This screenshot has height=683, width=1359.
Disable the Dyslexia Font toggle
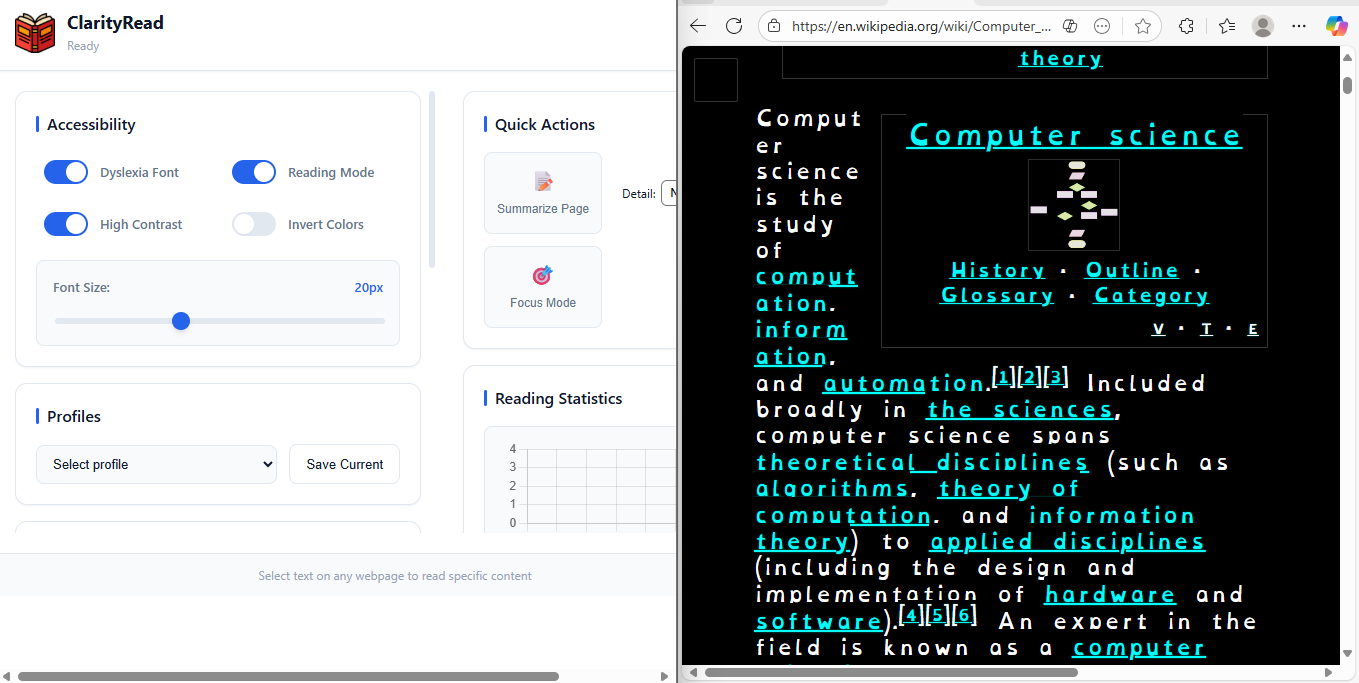click(66, 172)
